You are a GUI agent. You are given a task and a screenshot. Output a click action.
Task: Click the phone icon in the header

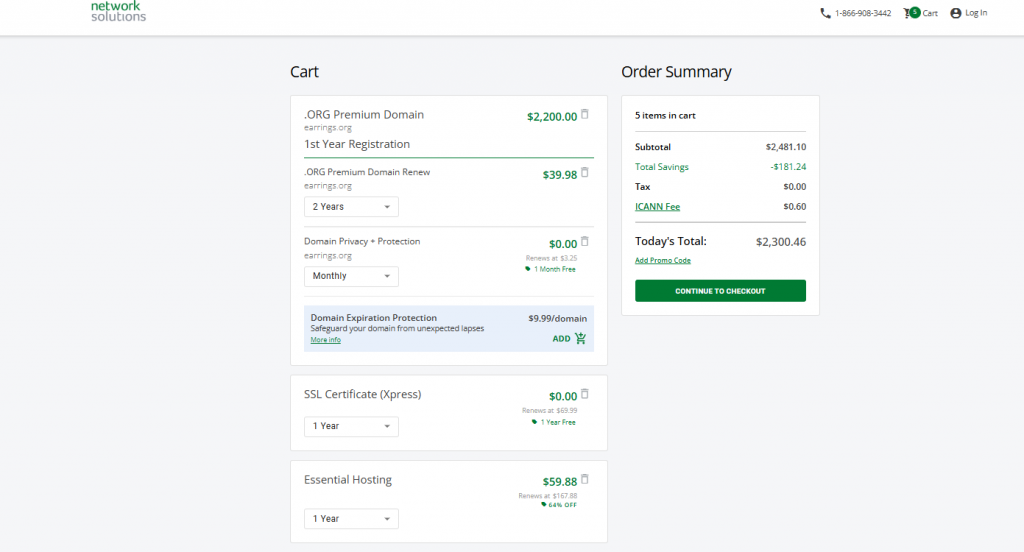point(825,13)
